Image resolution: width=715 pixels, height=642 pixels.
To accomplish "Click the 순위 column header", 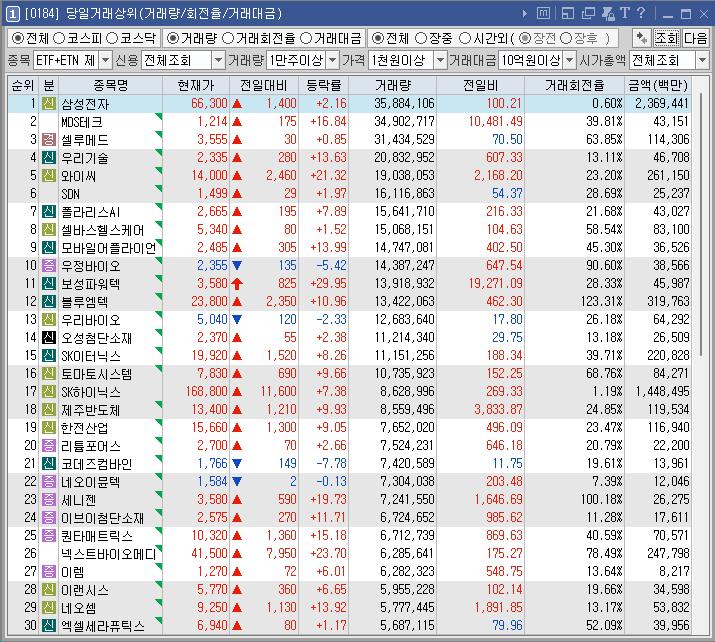I will (23, 85).
